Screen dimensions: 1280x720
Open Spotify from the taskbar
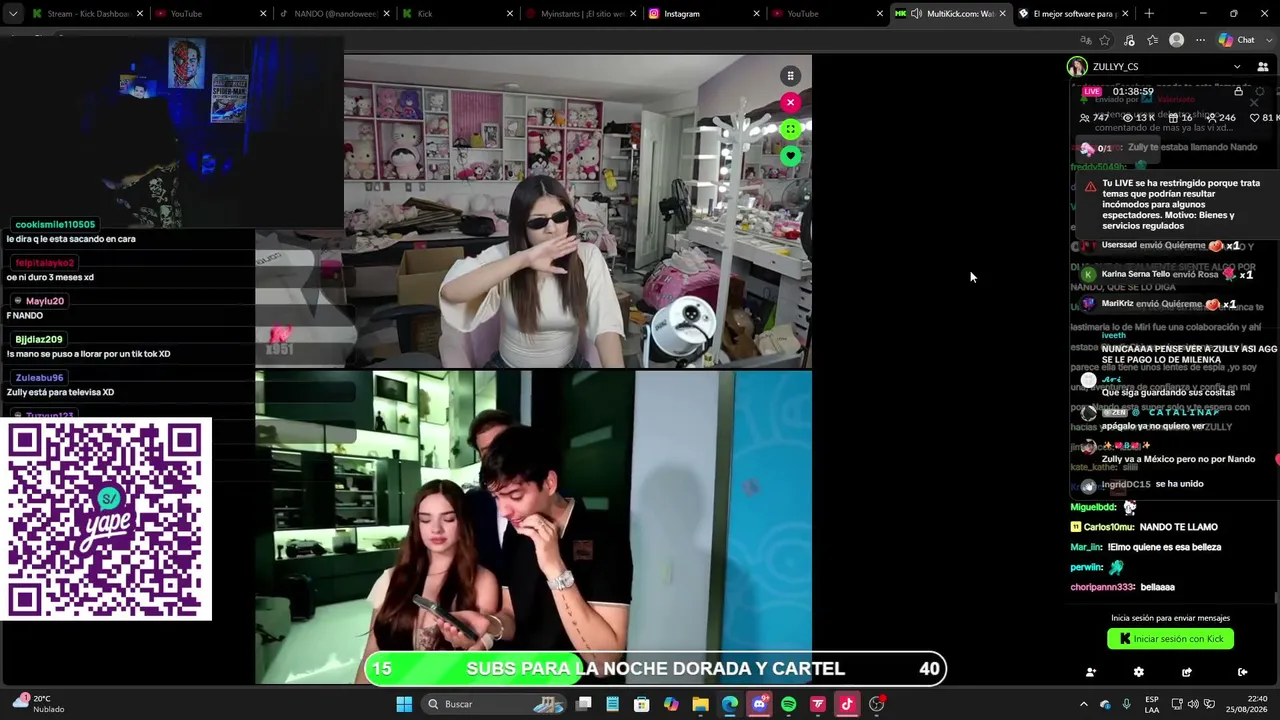tap(788, 704)
